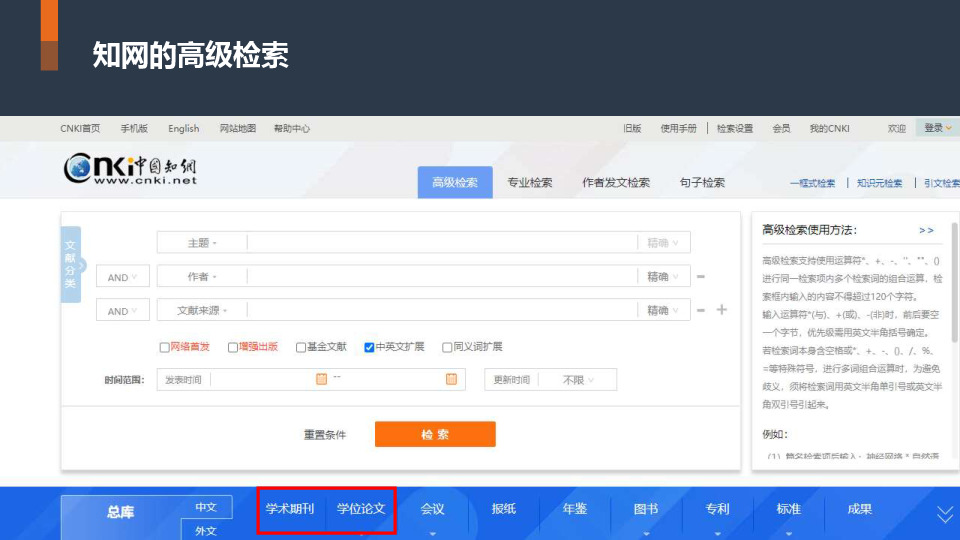Click the 文献来源 search text field
Viewport: 960px width, 540px height.
[x=442, y=310]
